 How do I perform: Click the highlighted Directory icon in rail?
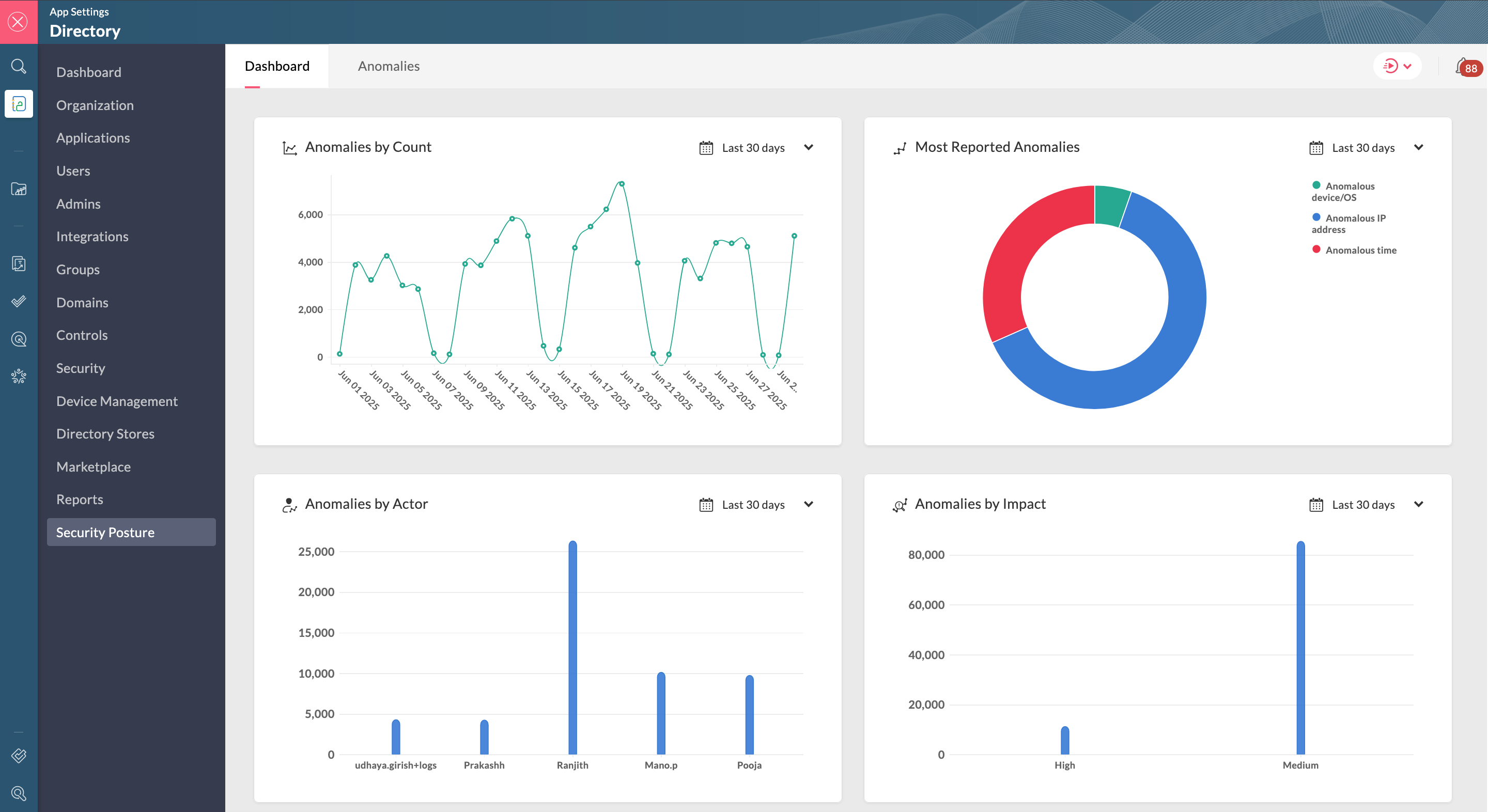tap(19, 104)
